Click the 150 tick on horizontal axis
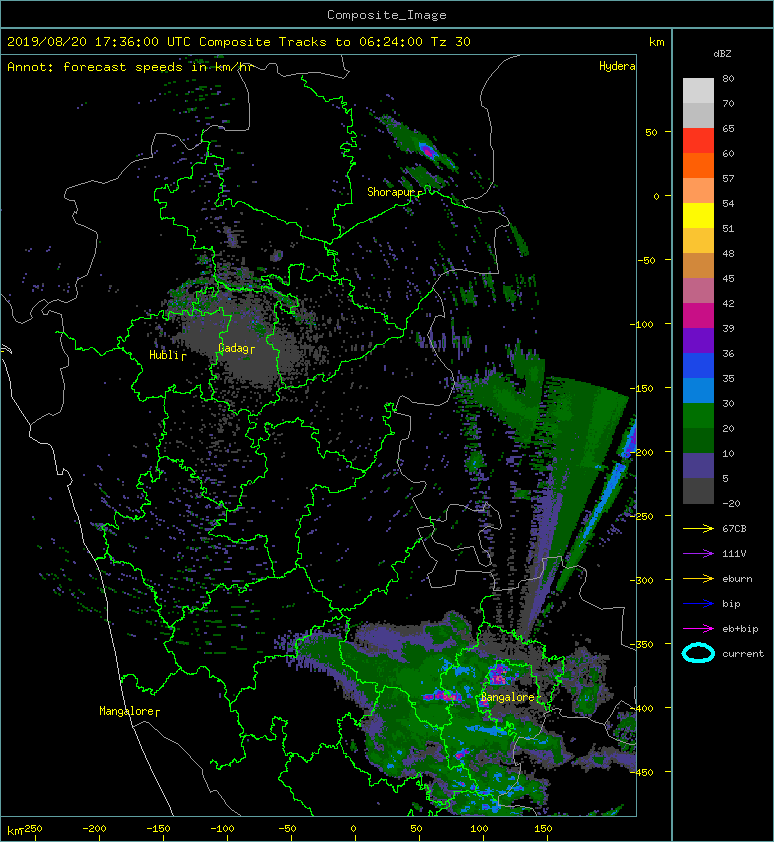 click(x=543, y=829)
